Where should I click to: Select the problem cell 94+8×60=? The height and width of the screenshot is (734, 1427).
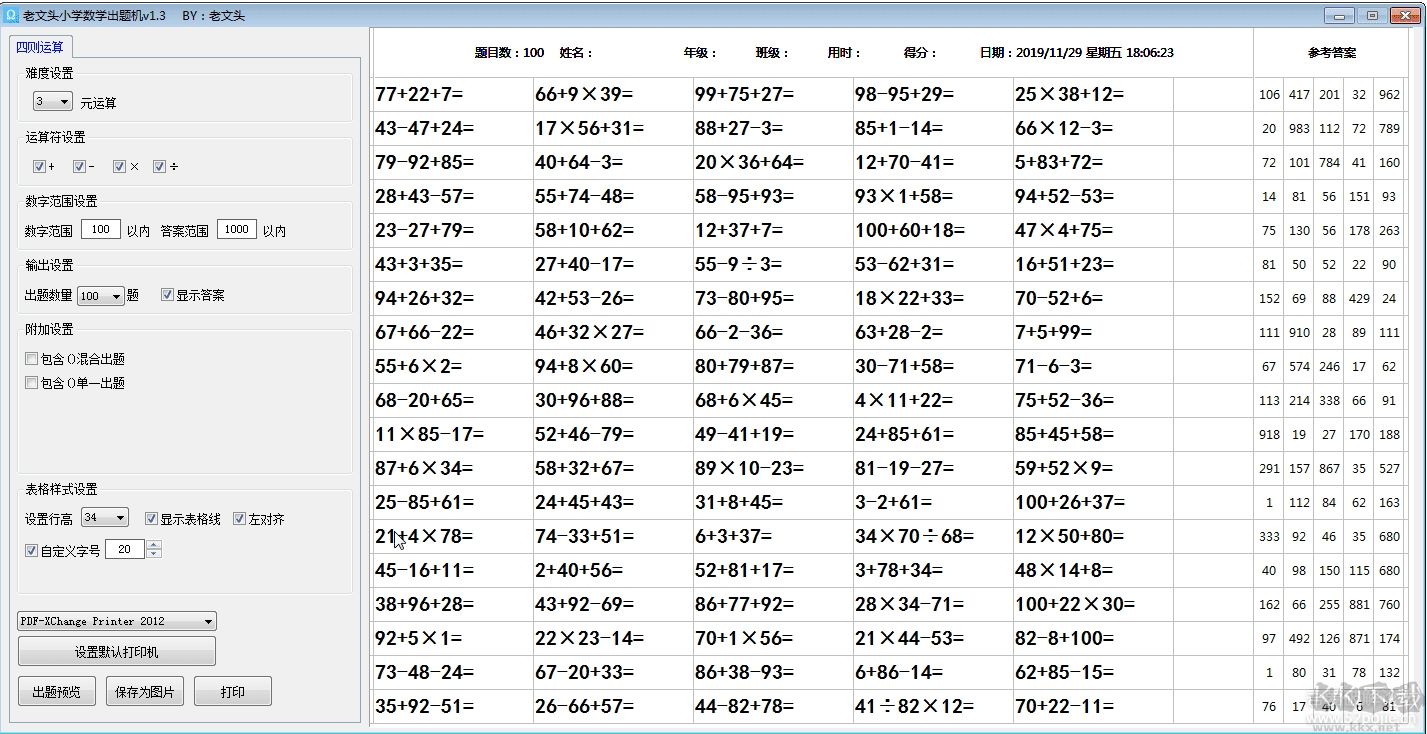(613, 367)
